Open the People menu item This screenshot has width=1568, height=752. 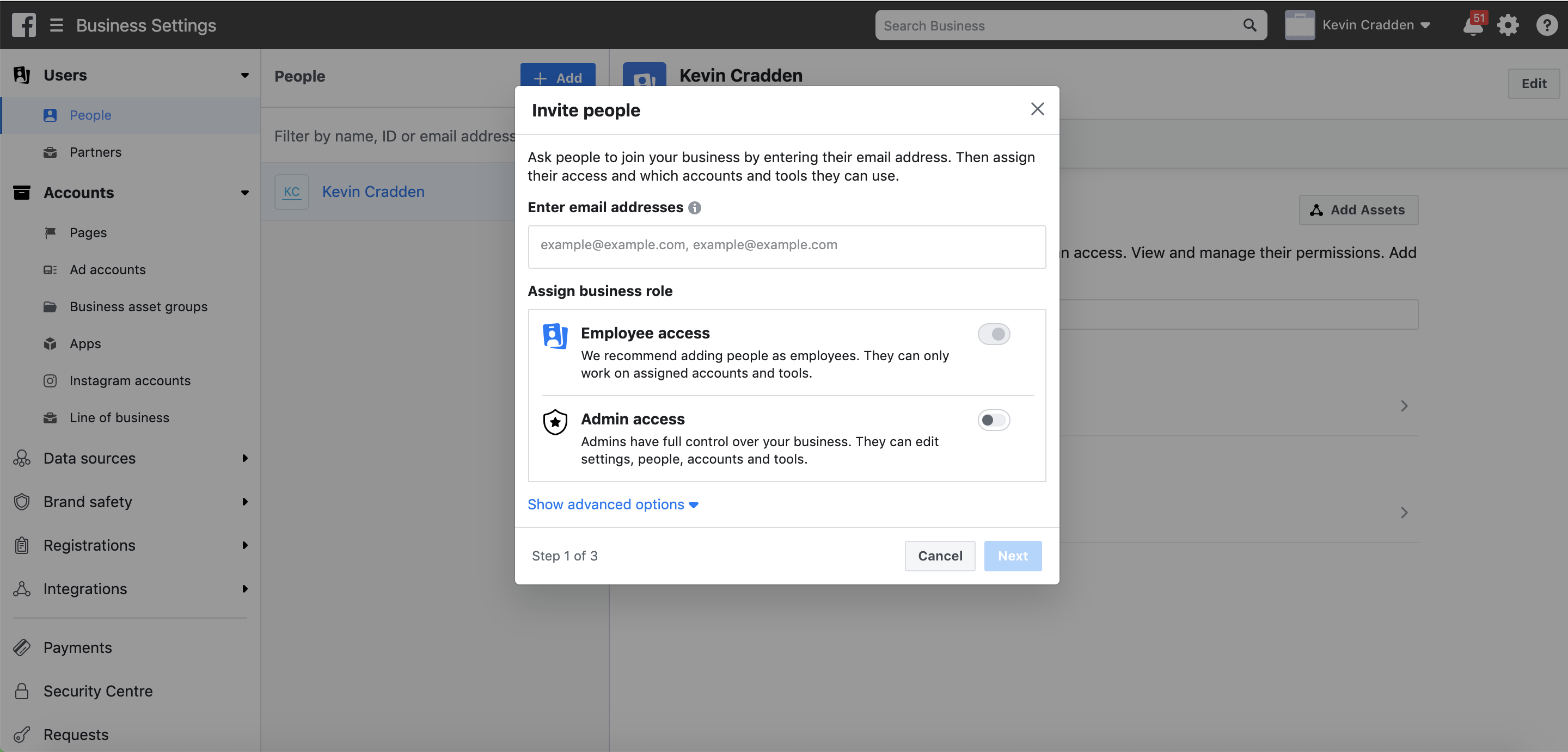[131, 115]
